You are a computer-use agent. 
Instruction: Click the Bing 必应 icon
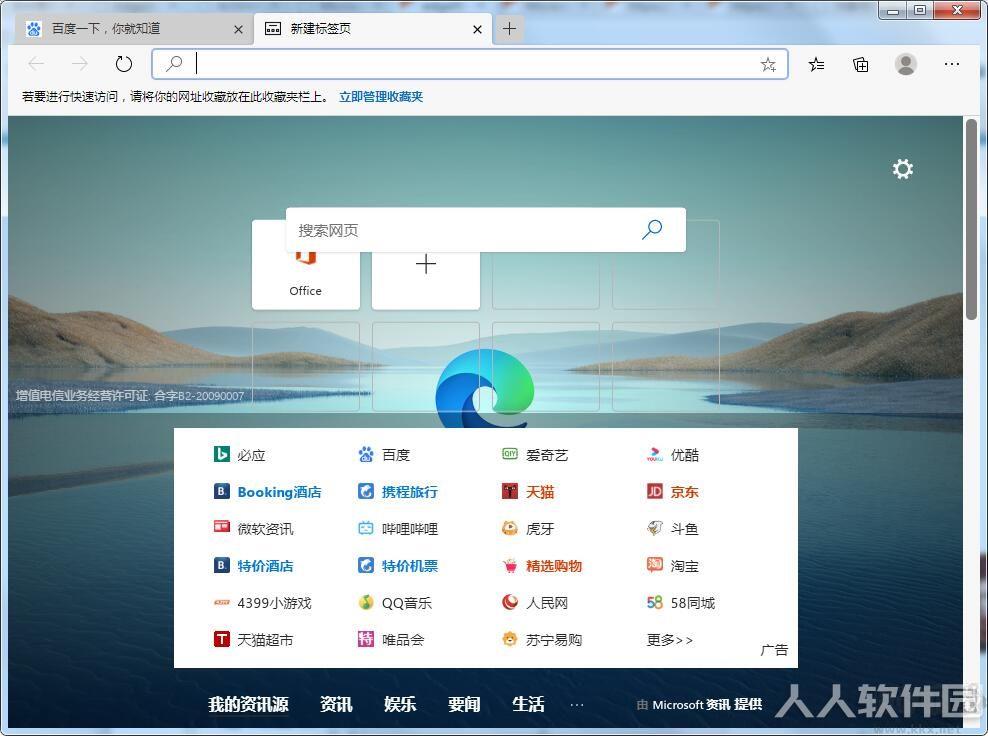(x=221, y=454)
